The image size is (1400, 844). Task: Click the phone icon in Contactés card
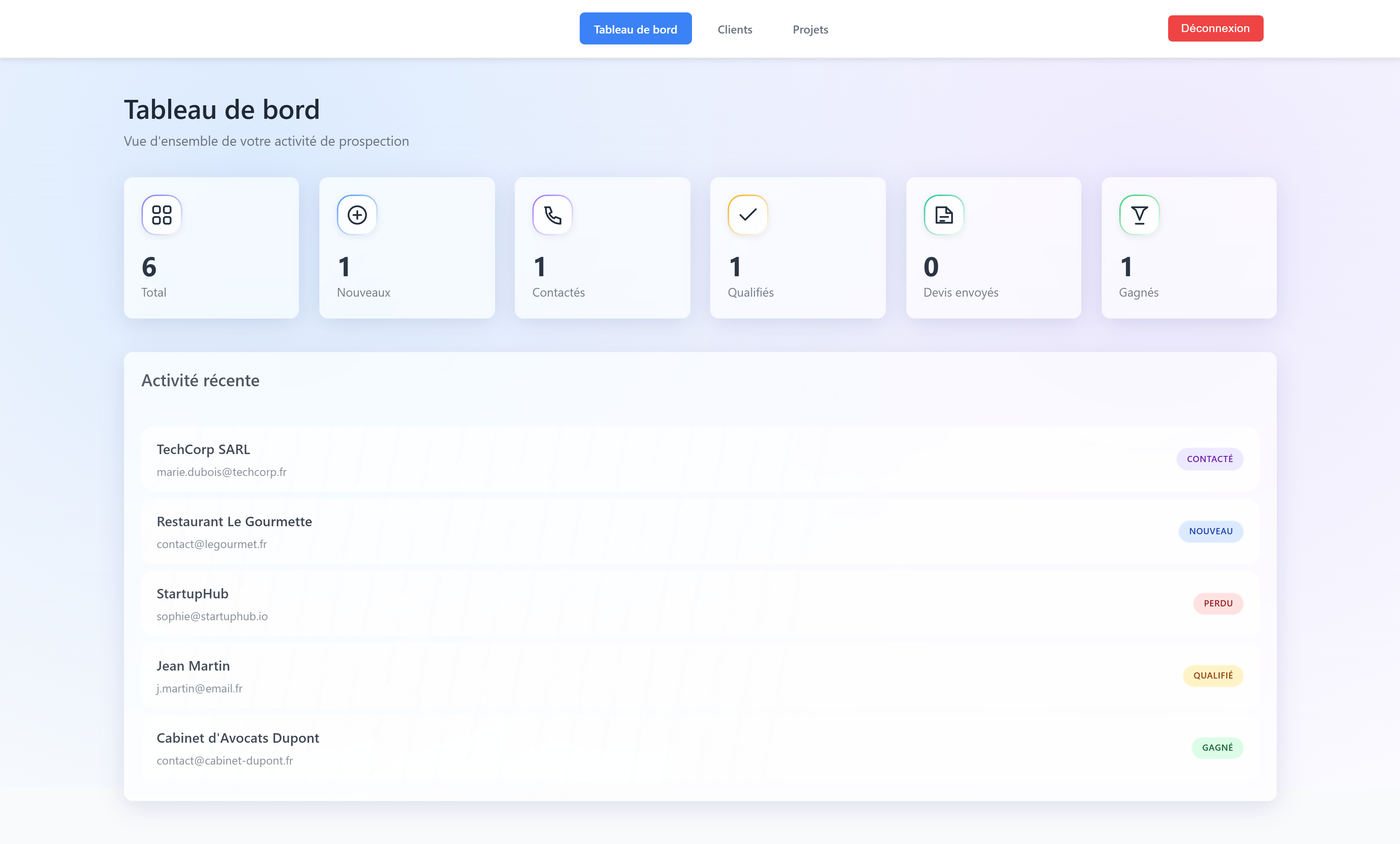click(x=552, y=215)
